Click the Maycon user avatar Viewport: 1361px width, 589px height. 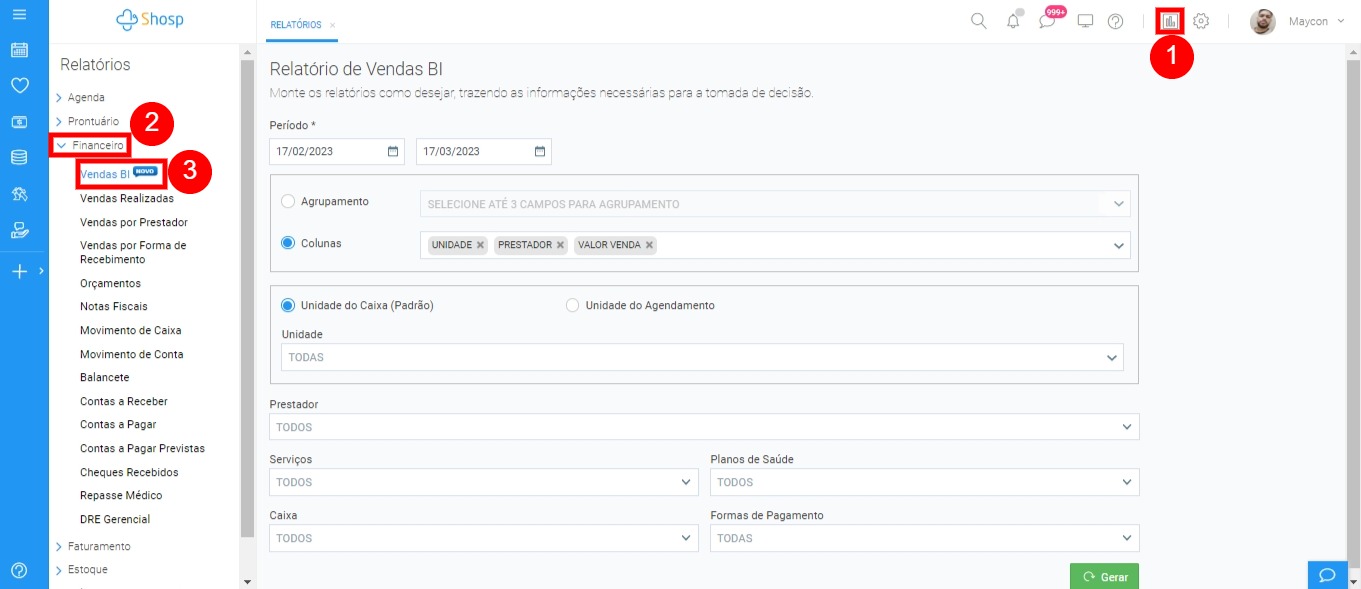pyautogui.click(x=1263, y=21)
